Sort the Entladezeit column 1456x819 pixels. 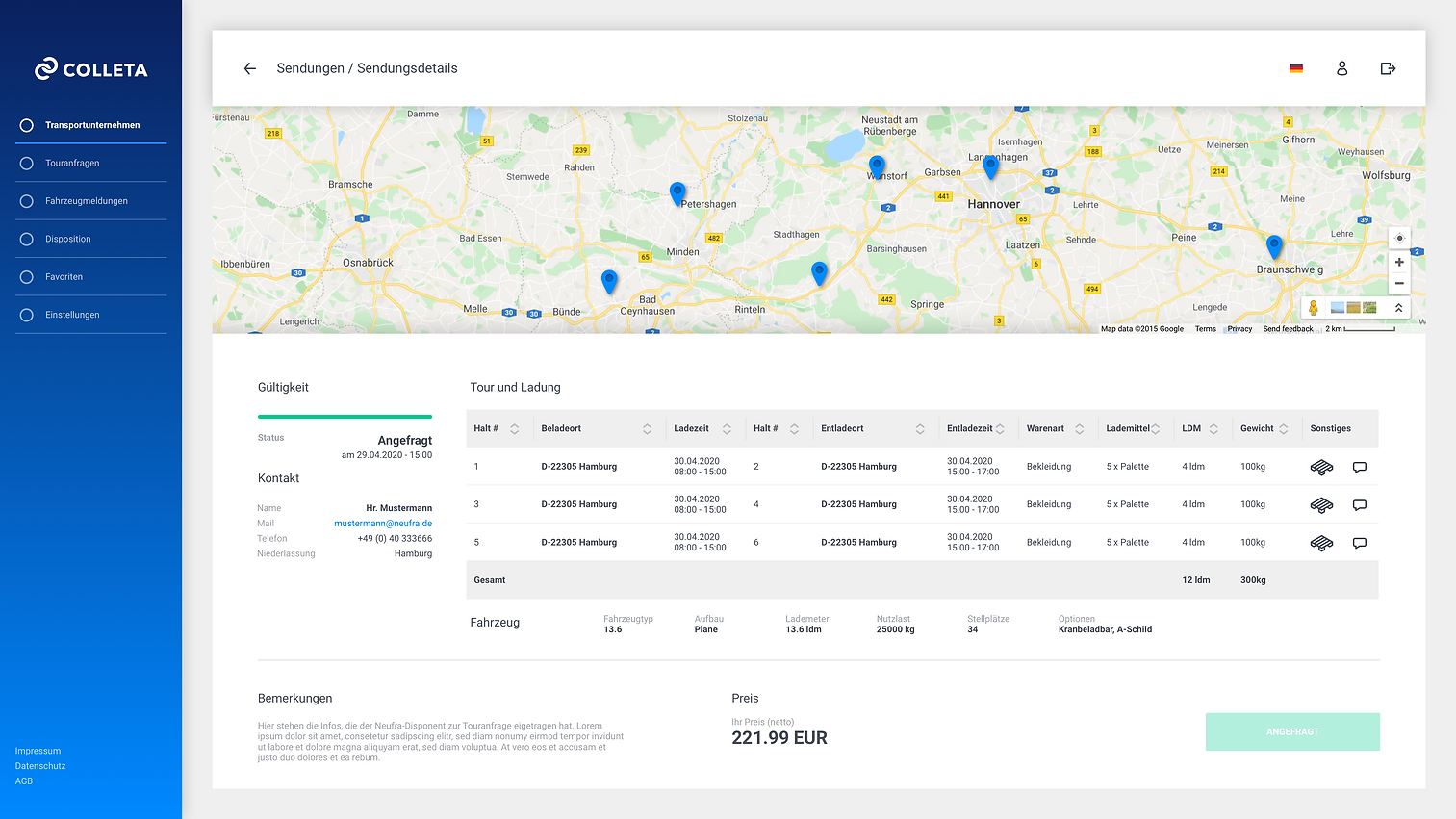coord(1000,429)
